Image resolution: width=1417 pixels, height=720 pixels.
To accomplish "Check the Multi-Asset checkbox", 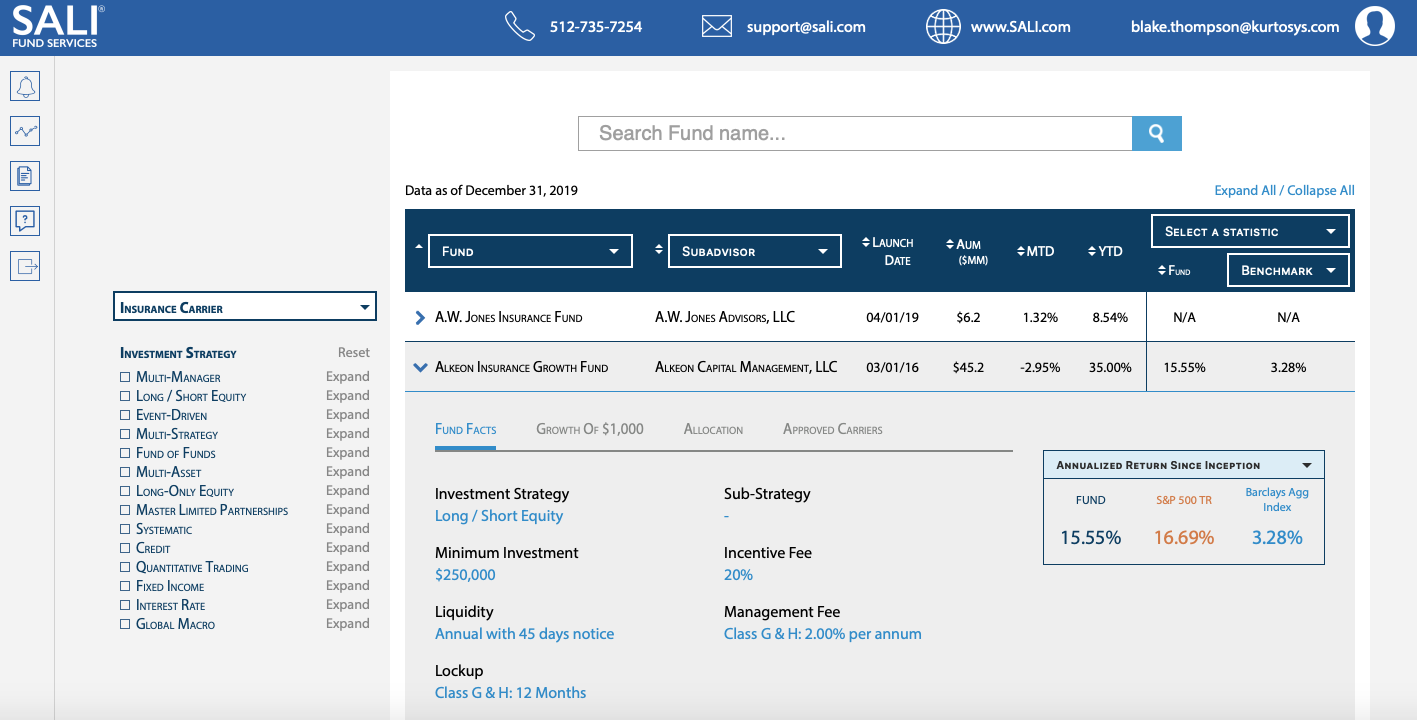I will (x=125, y=472).
